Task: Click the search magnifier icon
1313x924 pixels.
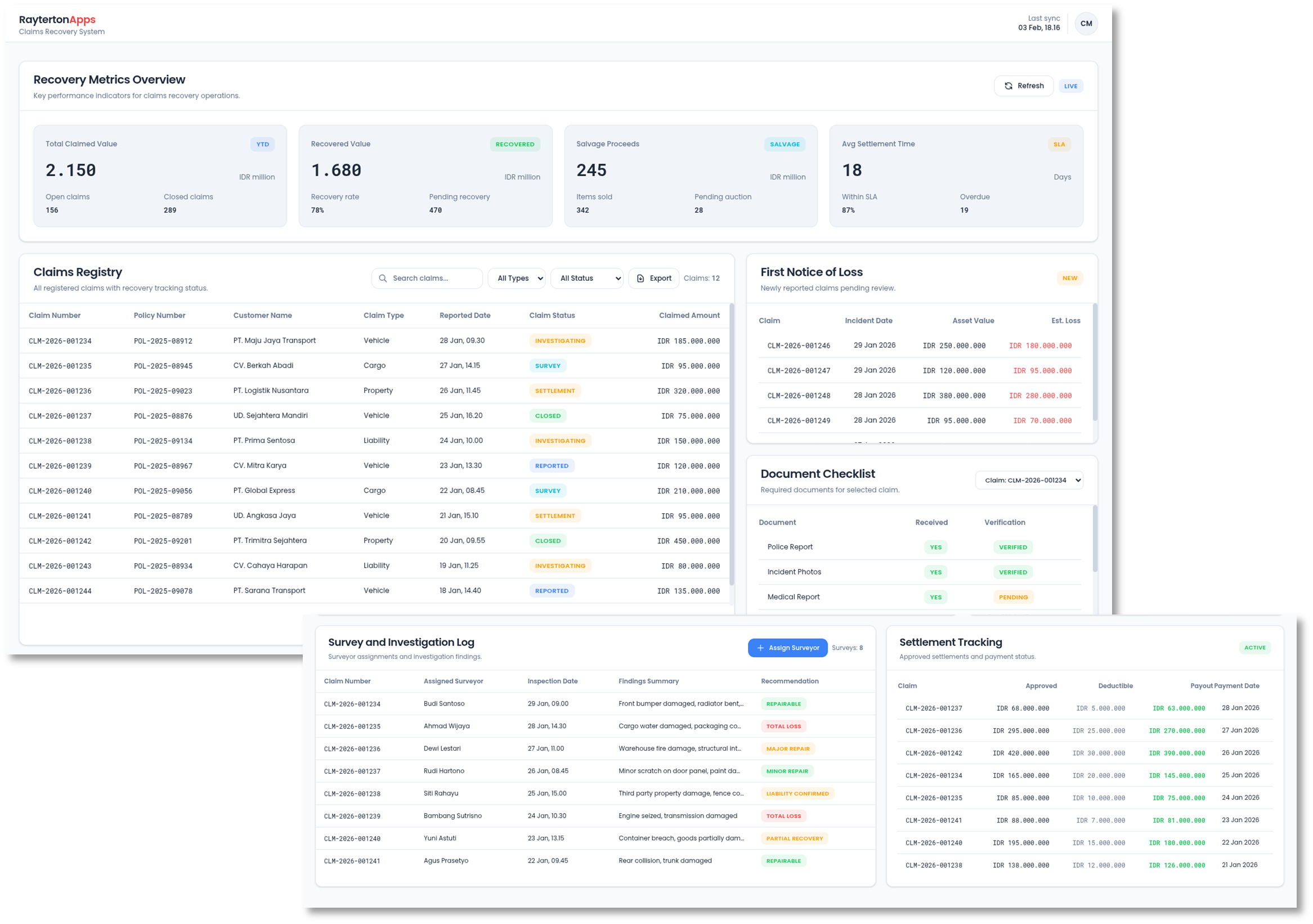Action: point(383,279)
